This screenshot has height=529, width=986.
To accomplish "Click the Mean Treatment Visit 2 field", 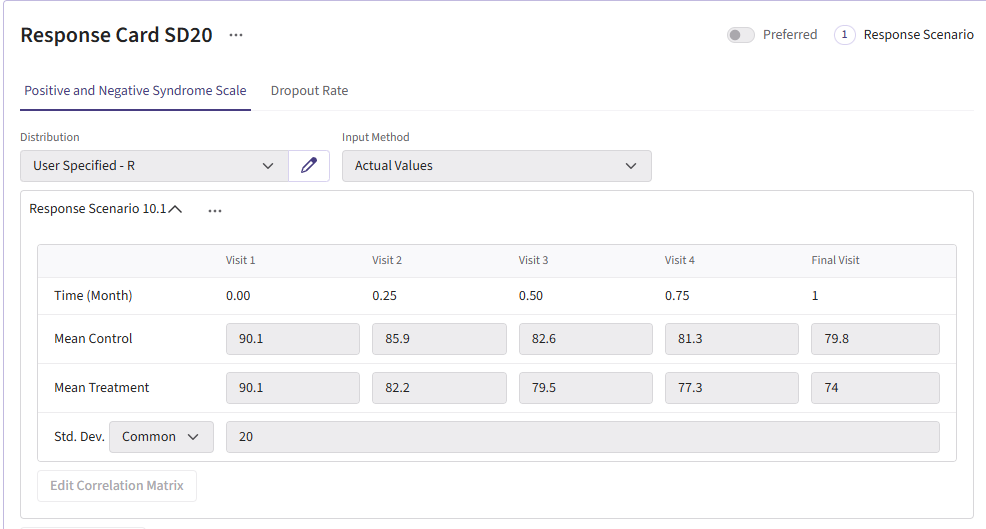I will pos(438,388).
